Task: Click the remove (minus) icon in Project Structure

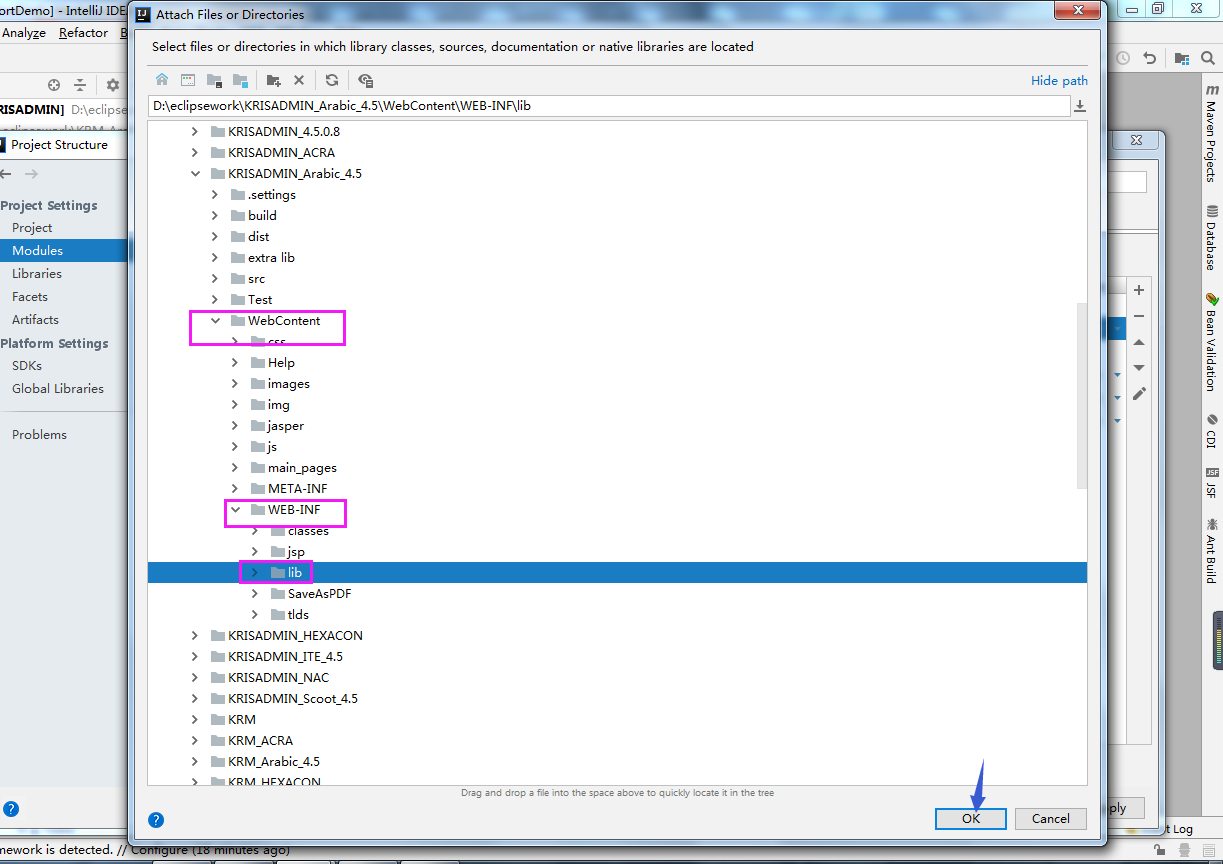Action: coord(1138,316)
